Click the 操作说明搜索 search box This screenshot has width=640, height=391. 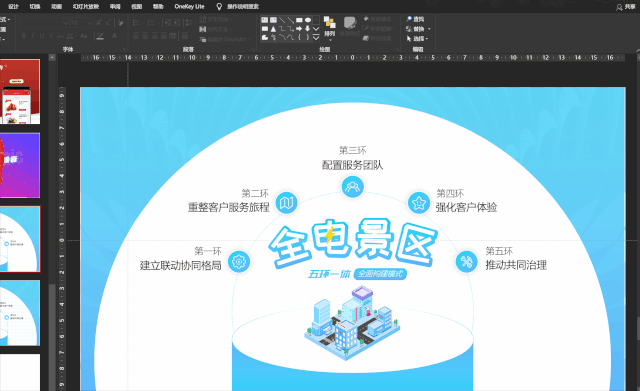[x=243, y=6]
